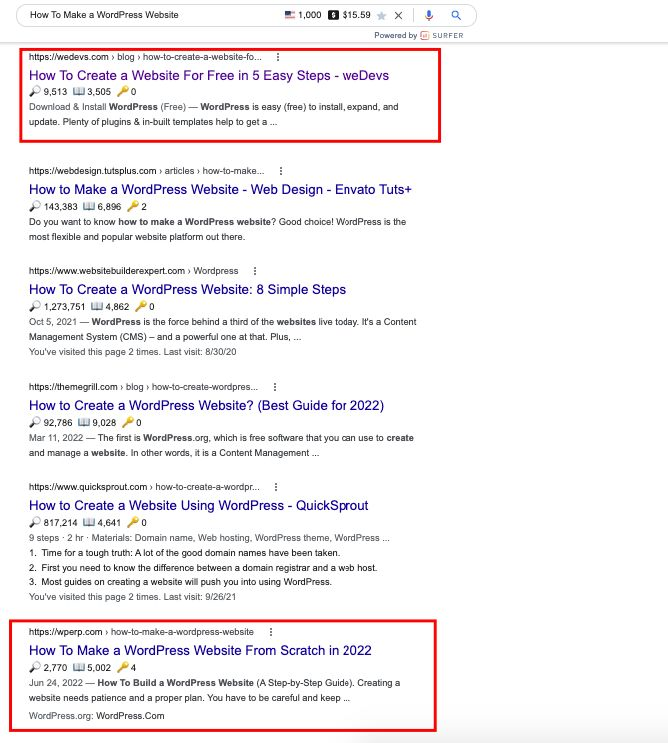Open the QuickSprout WordPress result title
Viewport: 668px width, 743px height.
click(199, 506)
